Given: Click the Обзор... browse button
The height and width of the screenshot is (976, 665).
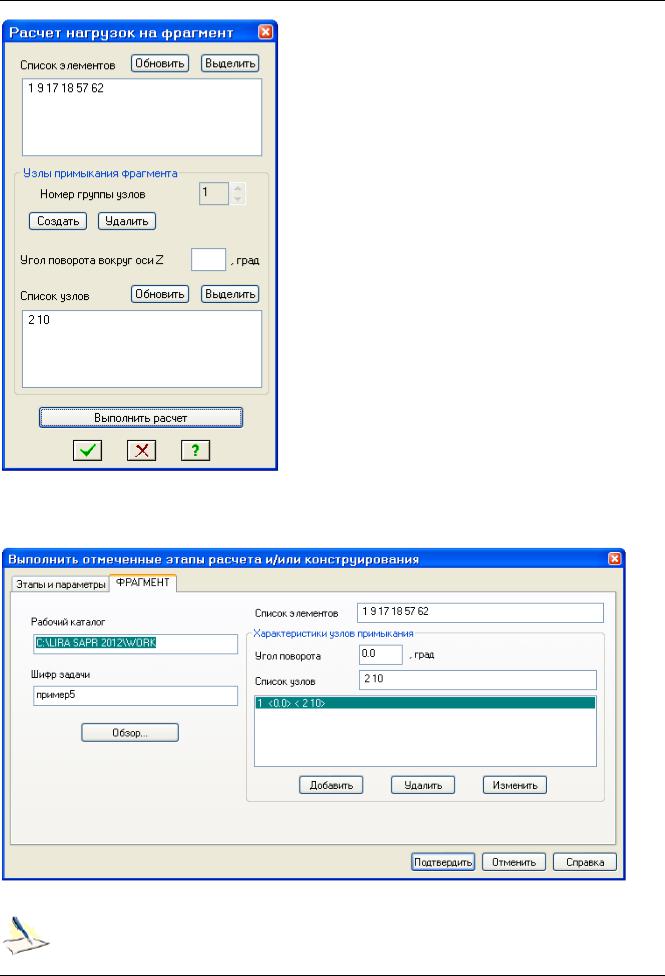Looking at the screenshot, I should tap(130, 733).
